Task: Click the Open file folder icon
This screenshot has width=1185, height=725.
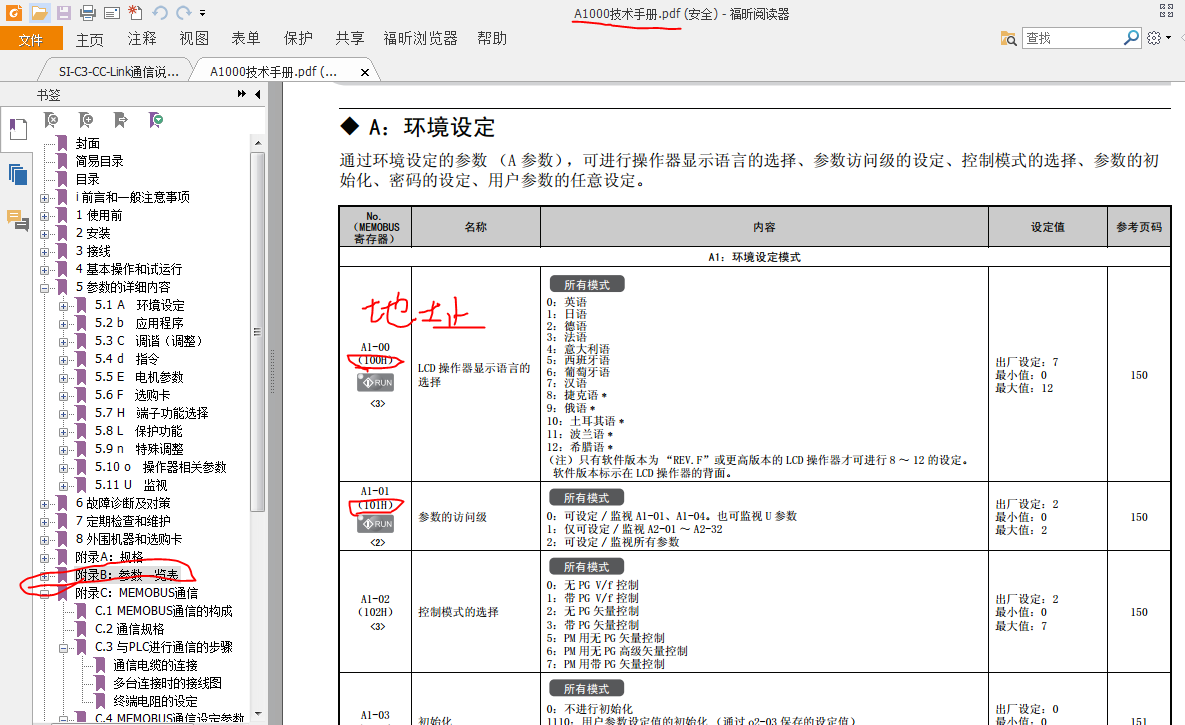Action: coord(39,13)
